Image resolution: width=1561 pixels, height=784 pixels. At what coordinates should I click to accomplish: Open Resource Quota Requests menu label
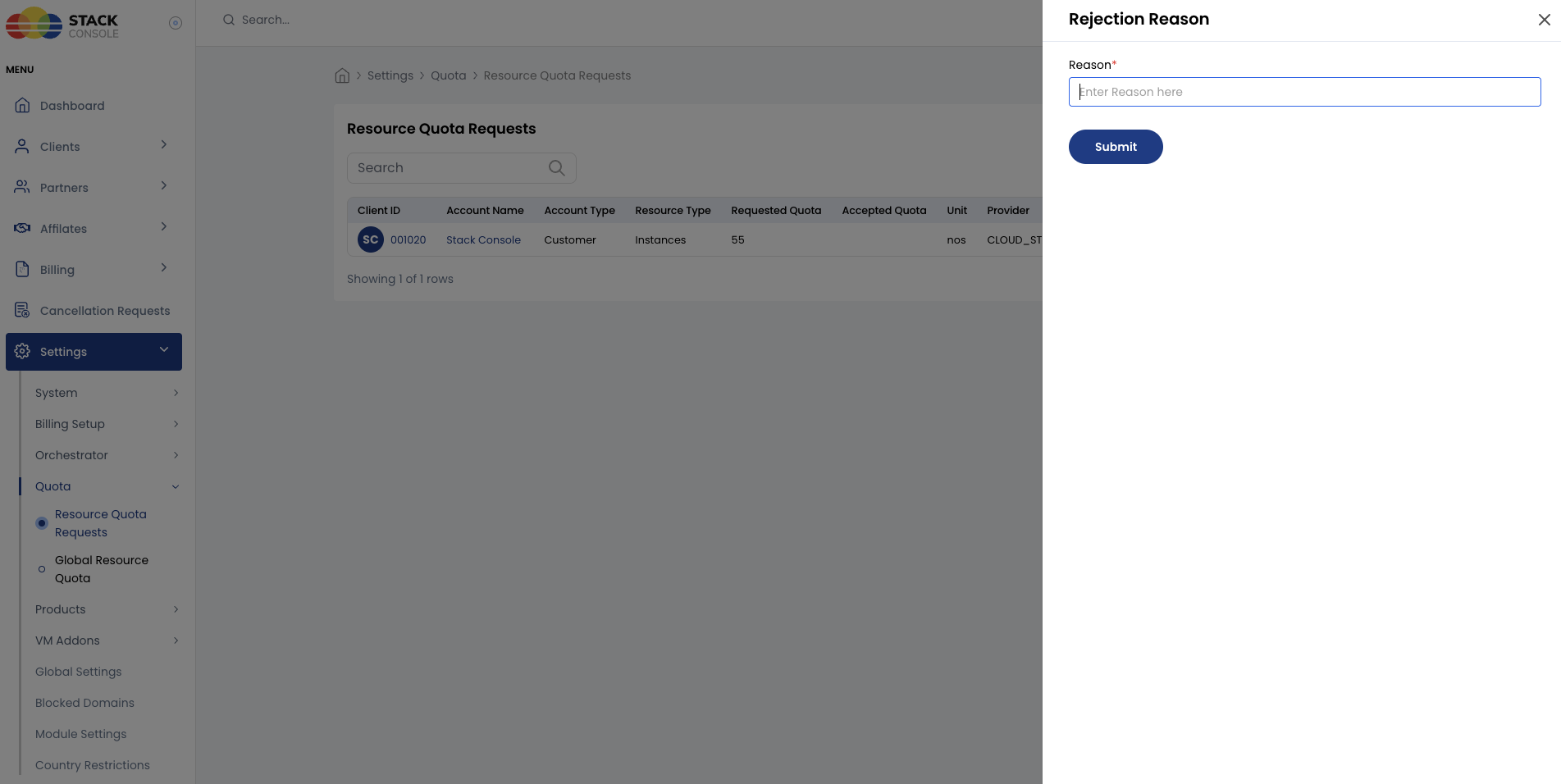(101, 523)
